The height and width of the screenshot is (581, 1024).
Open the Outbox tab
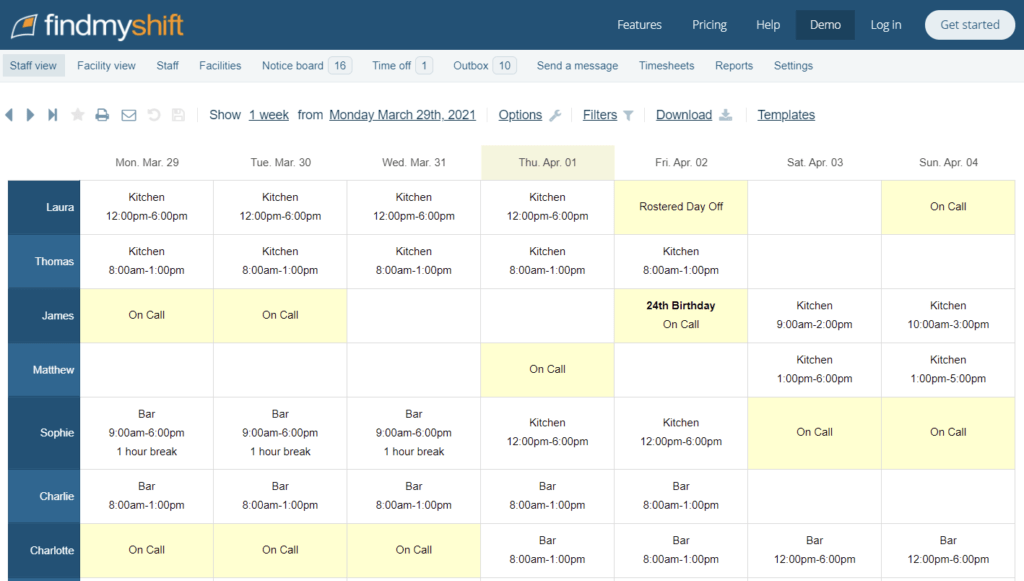coord(484,65)
